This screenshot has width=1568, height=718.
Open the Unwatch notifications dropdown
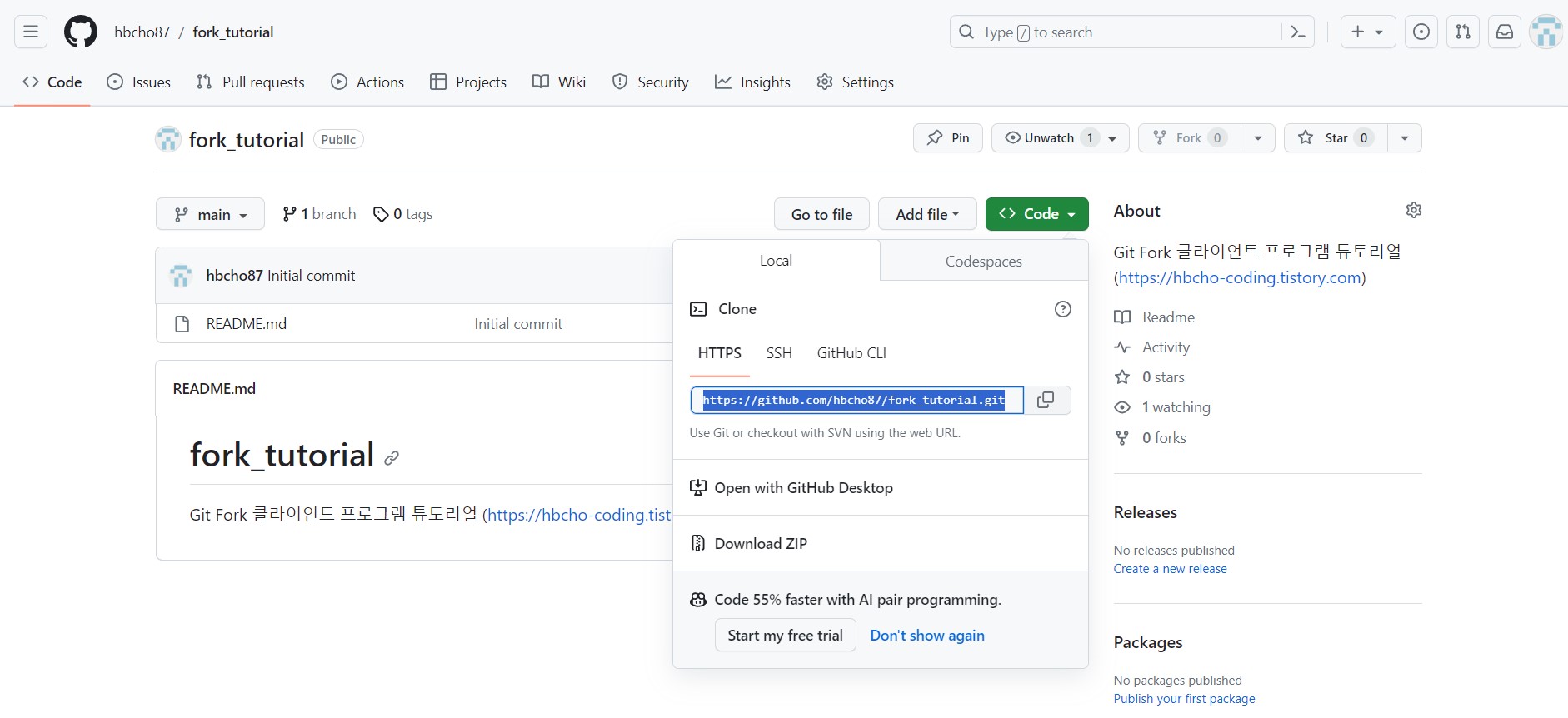click(1061, 137)
